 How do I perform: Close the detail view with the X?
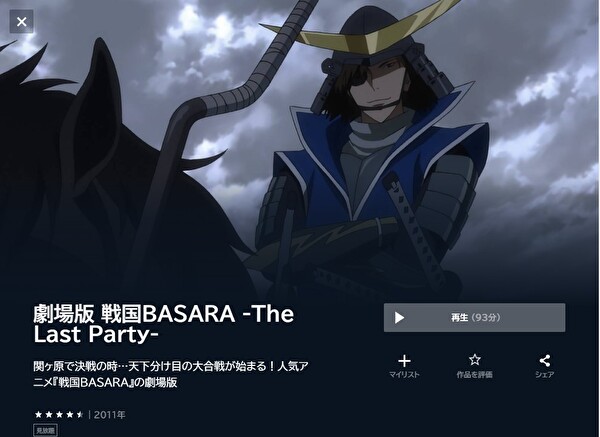(21, 21)
